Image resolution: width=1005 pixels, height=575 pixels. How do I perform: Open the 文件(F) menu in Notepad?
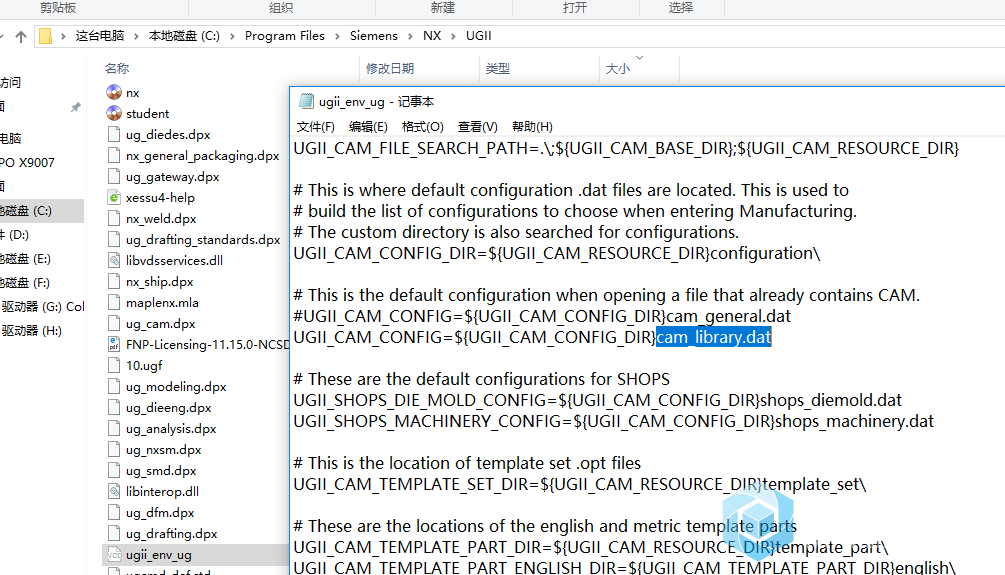tap(316, 126)
